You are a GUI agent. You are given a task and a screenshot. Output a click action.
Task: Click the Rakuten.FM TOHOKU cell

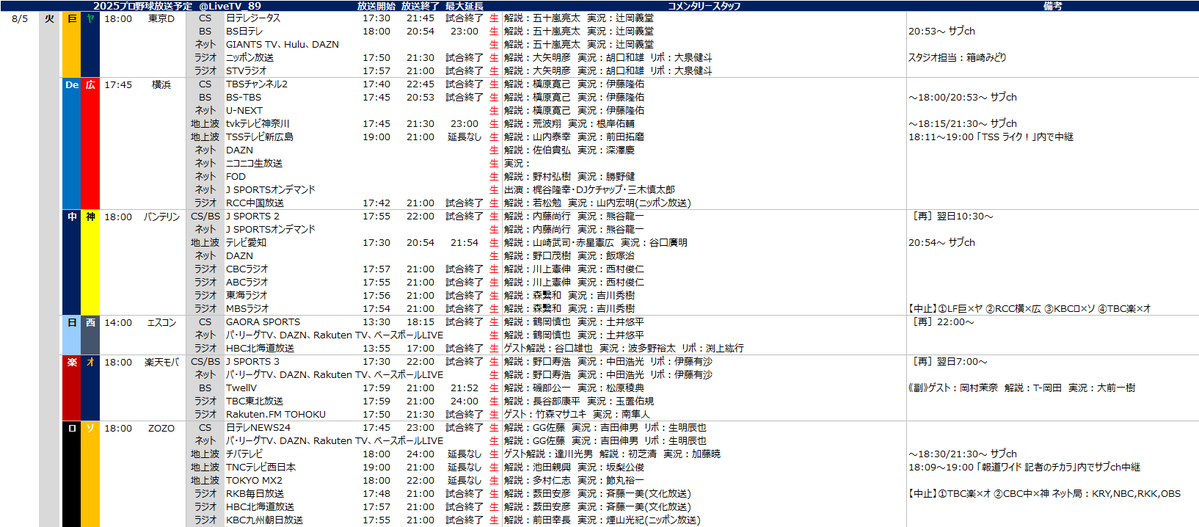pyautogui.click(x=276, y=414)
